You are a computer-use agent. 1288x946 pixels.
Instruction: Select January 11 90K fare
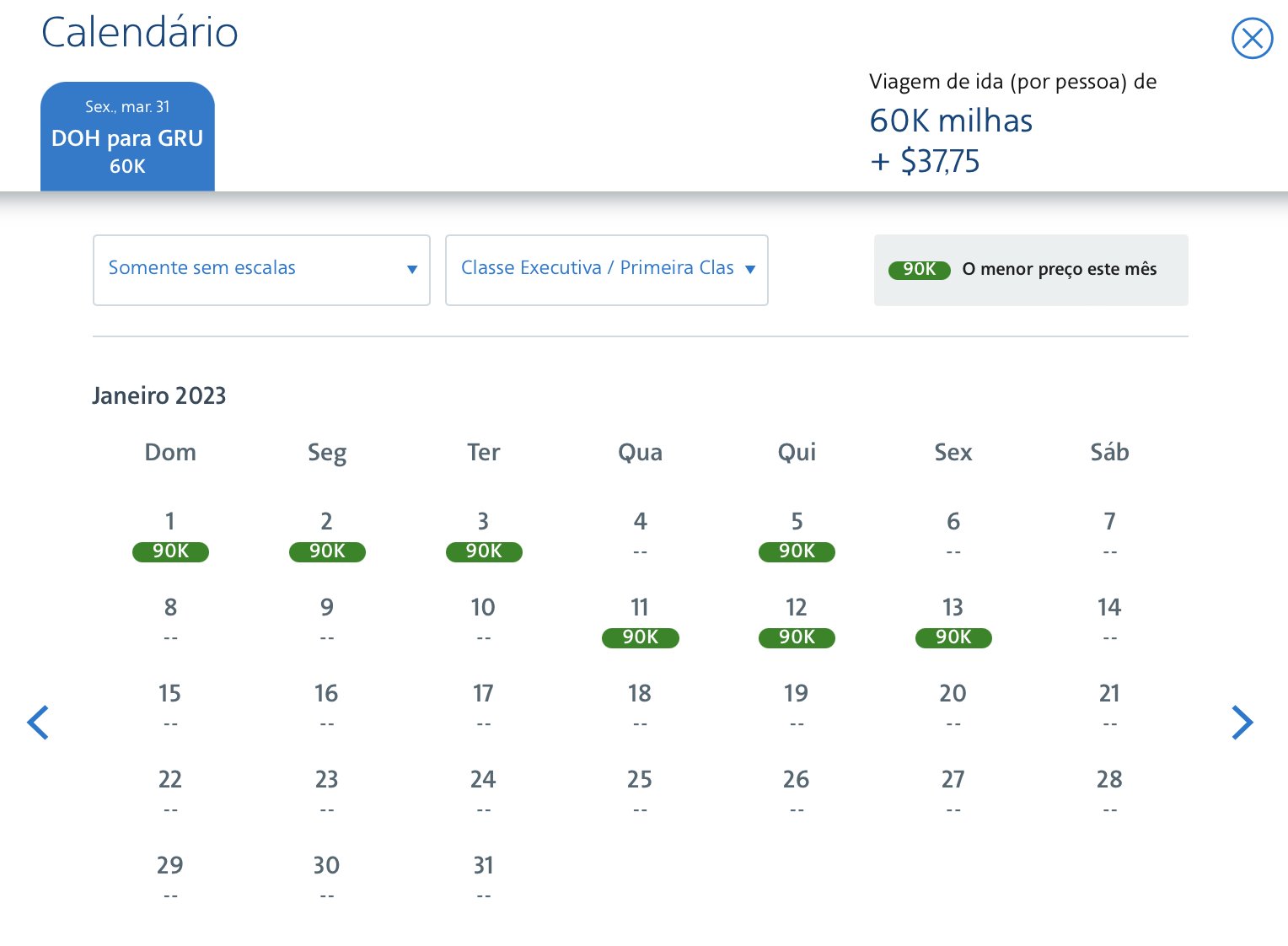pyautogui.click(x=641, y=637)
